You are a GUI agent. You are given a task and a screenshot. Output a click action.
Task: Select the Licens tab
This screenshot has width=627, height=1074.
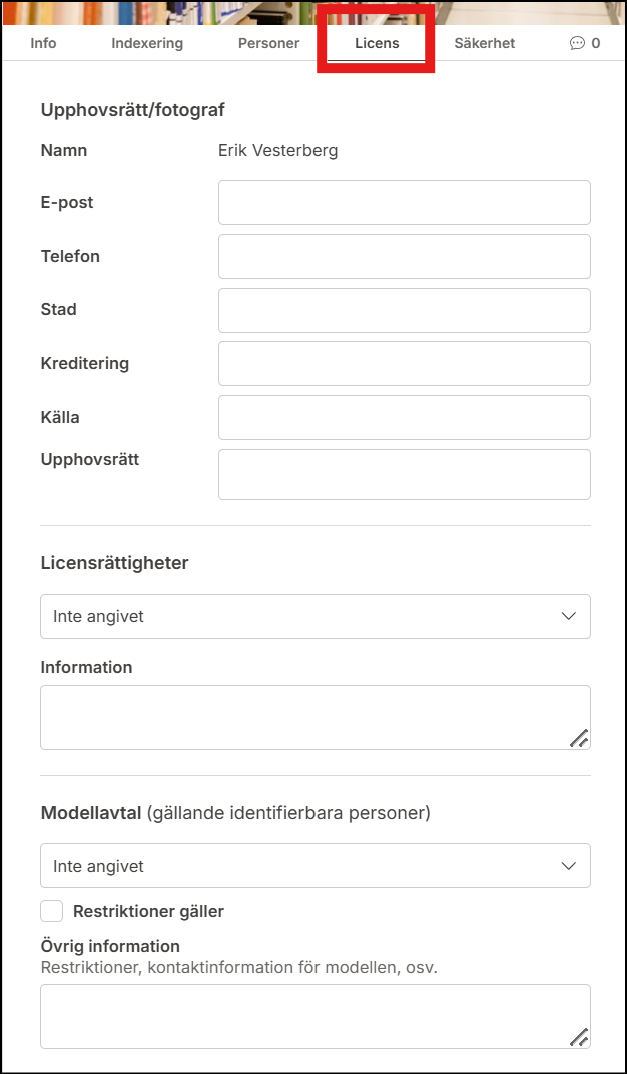pos(377,43)
